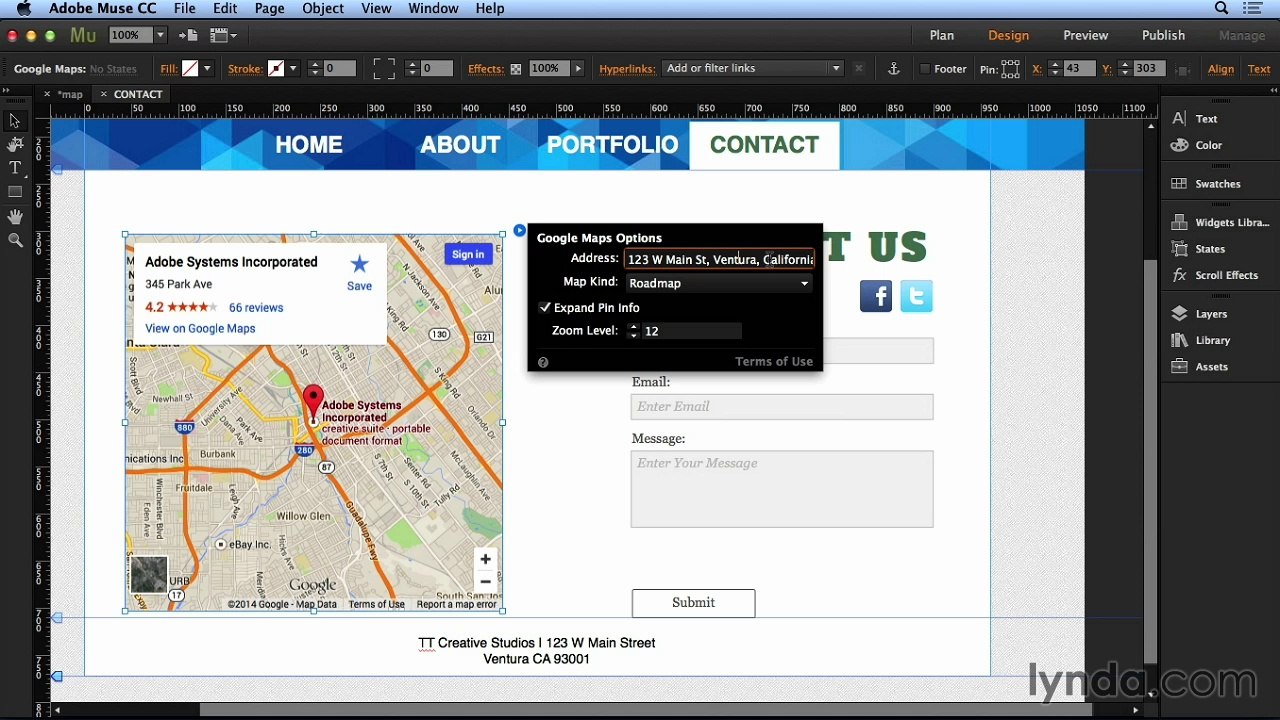Click the map zoom in plus button
The width and height of the screenshot is (1280, 720).
pos(485,560)
